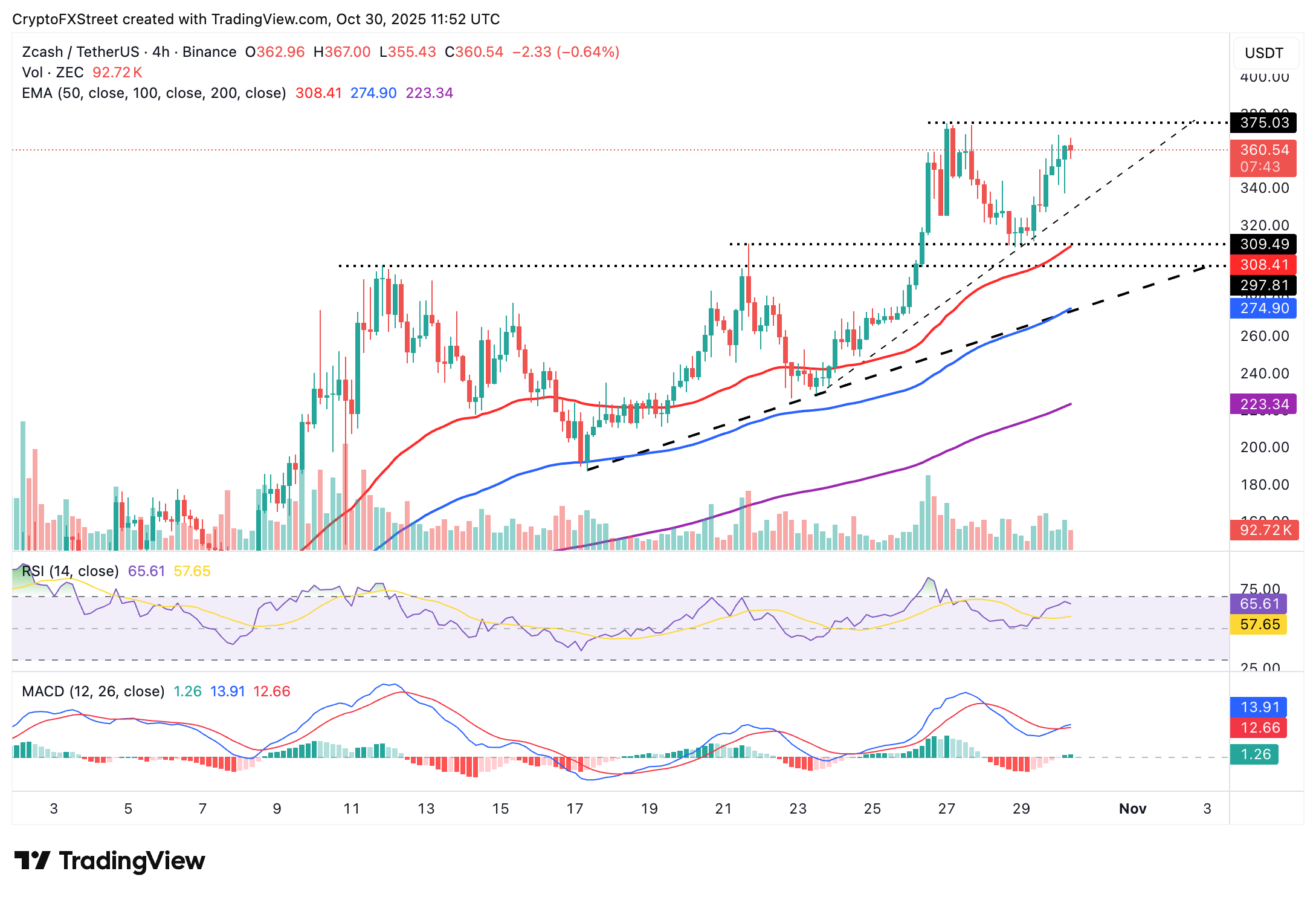1316x897 pixels.
Task: Click the blue 274.90 EMA100 badge
Action: 1264,308
